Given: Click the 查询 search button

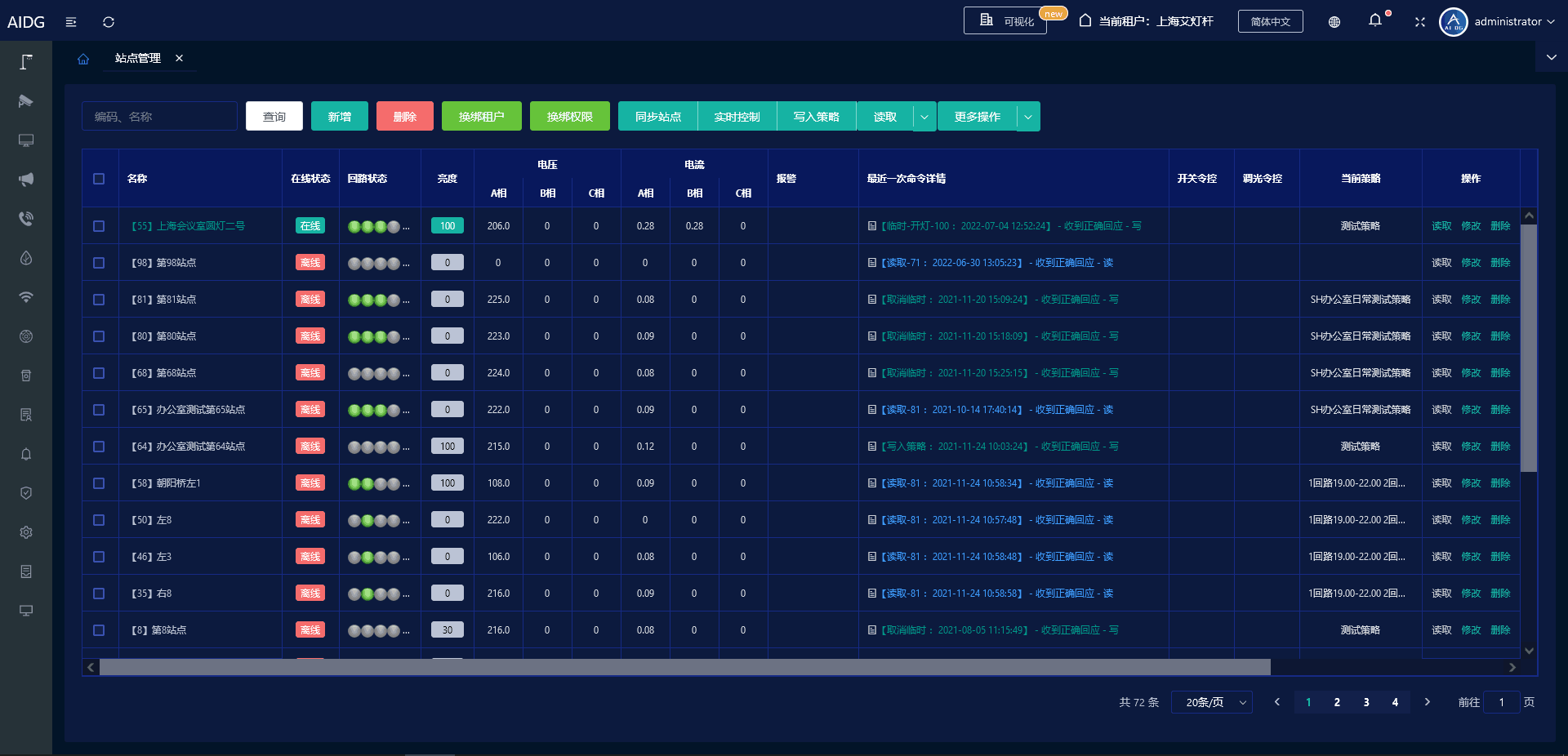Looking at the screenshot, I should point(274,117).
